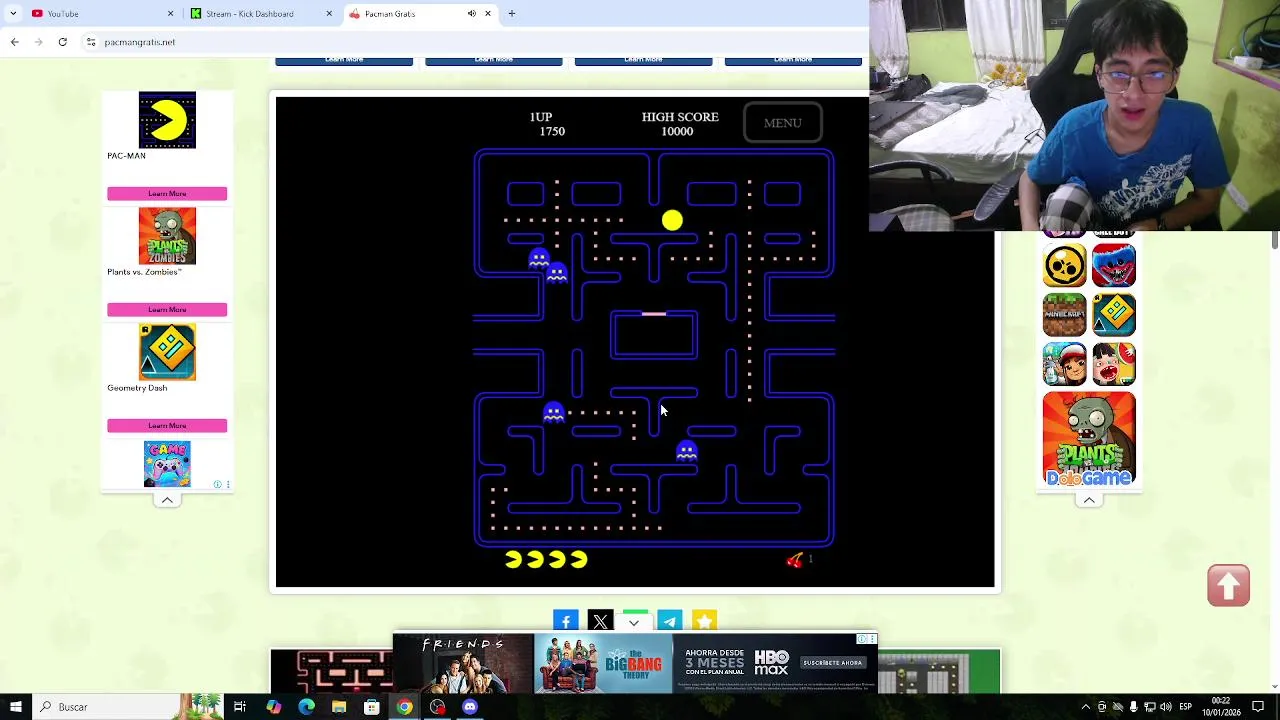This screenshot has width=1280, height=720.
Task: Share the page on Facebook
Action: tap(565, 621)
